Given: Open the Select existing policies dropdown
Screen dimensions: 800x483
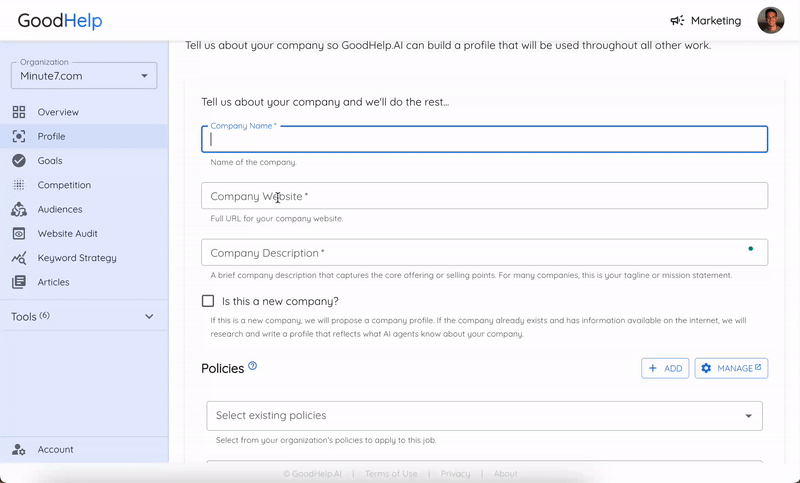Looking at the screenshot, I should pyautogui.click(x=484, y=416).
